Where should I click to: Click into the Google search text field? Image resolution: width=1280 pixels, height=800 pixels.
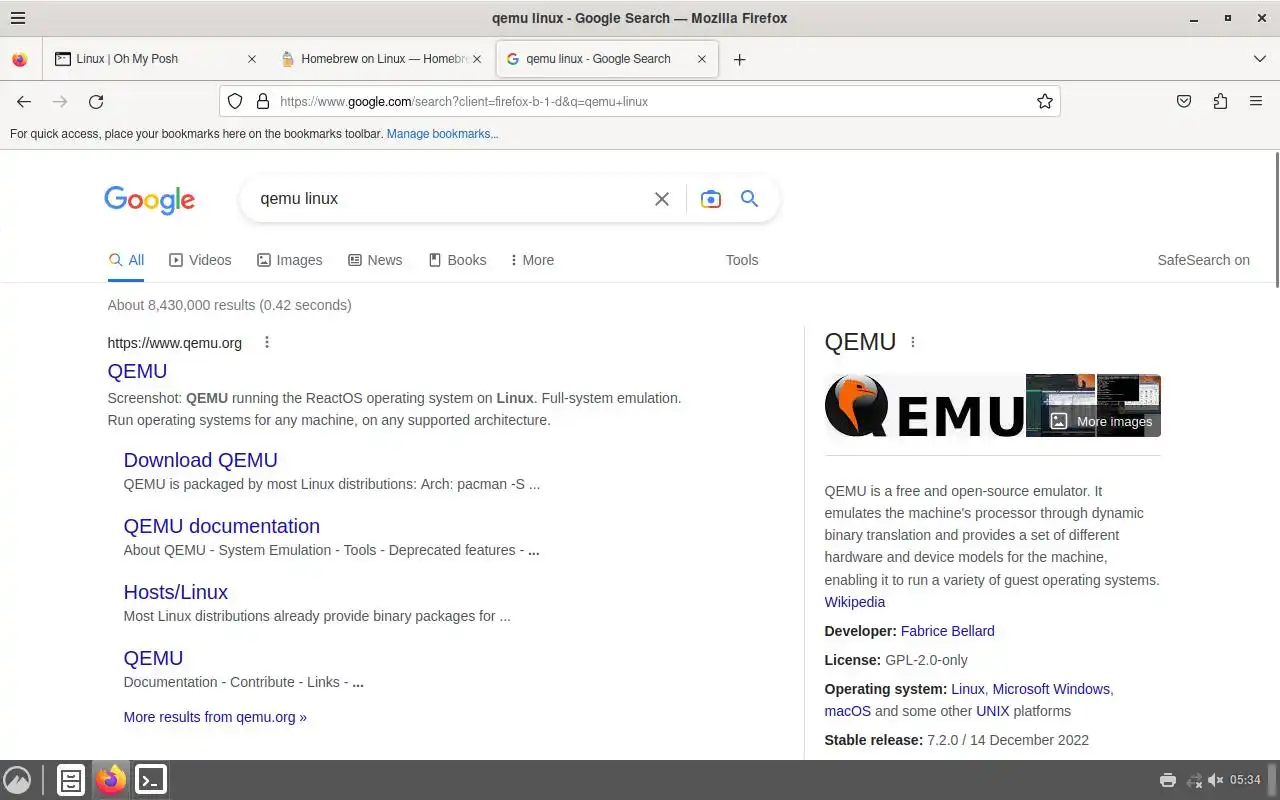(x=450, y=199)
